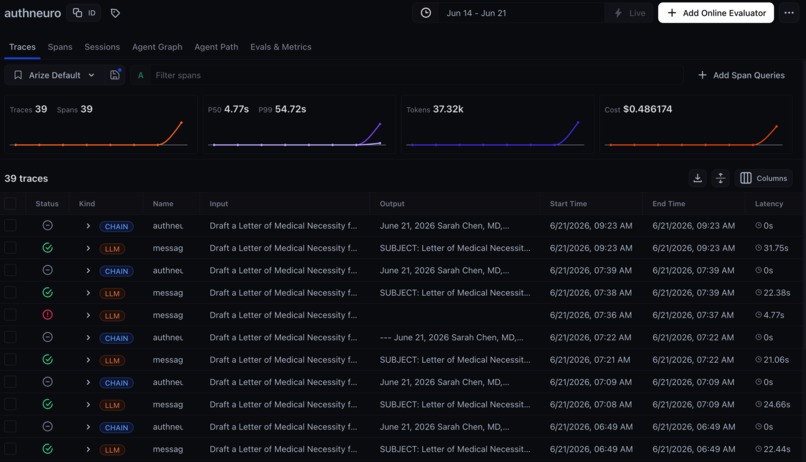
Task: Select the checkbox for the 4.77s error trace
Action: point(10,315)
